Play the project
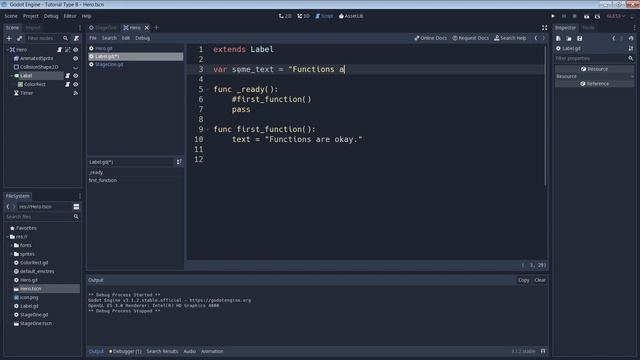This screenshot has height=360, width=640. [553, 16]
